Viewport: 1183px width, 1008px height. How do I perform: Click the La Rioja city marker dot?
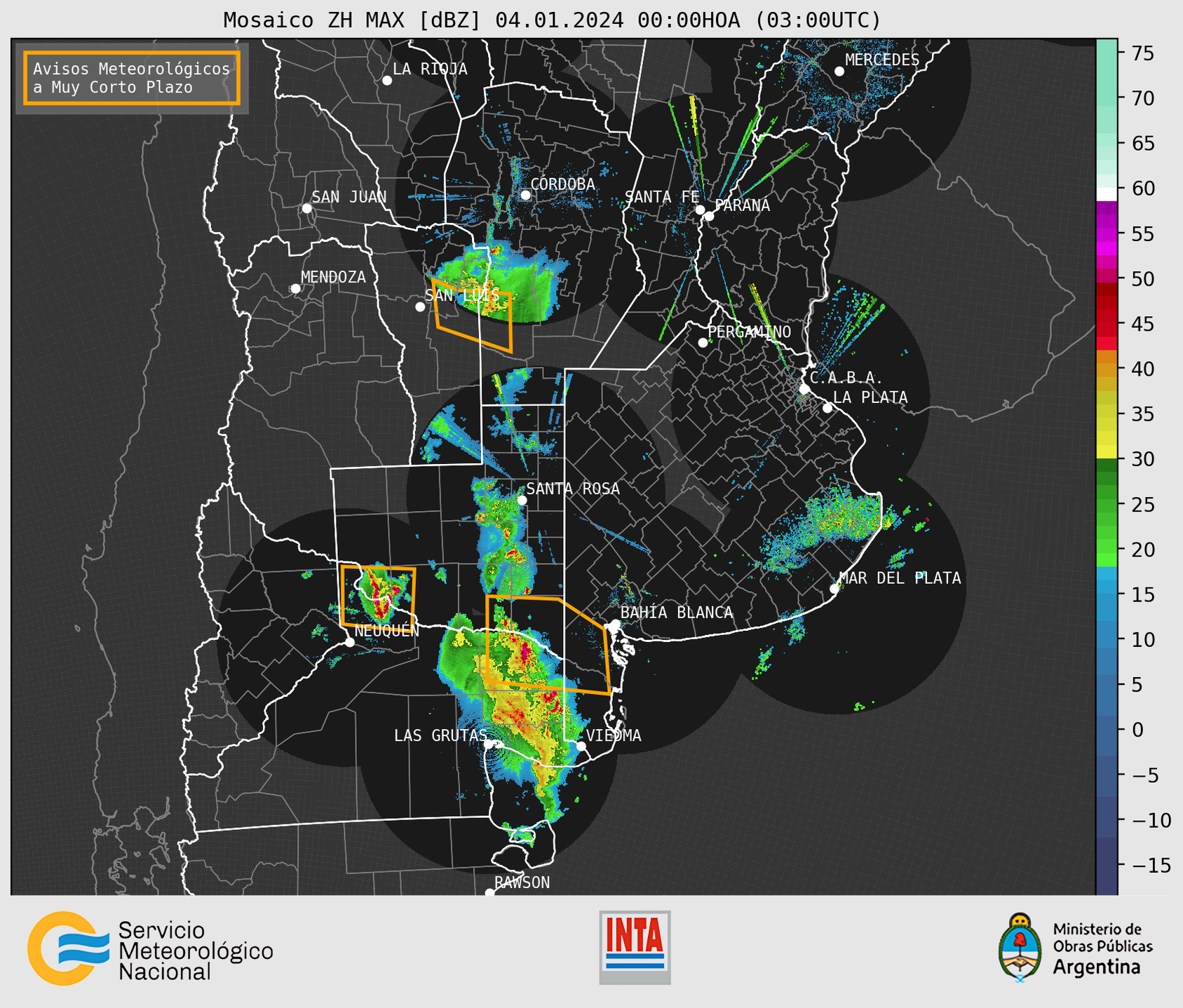(387, 81)
